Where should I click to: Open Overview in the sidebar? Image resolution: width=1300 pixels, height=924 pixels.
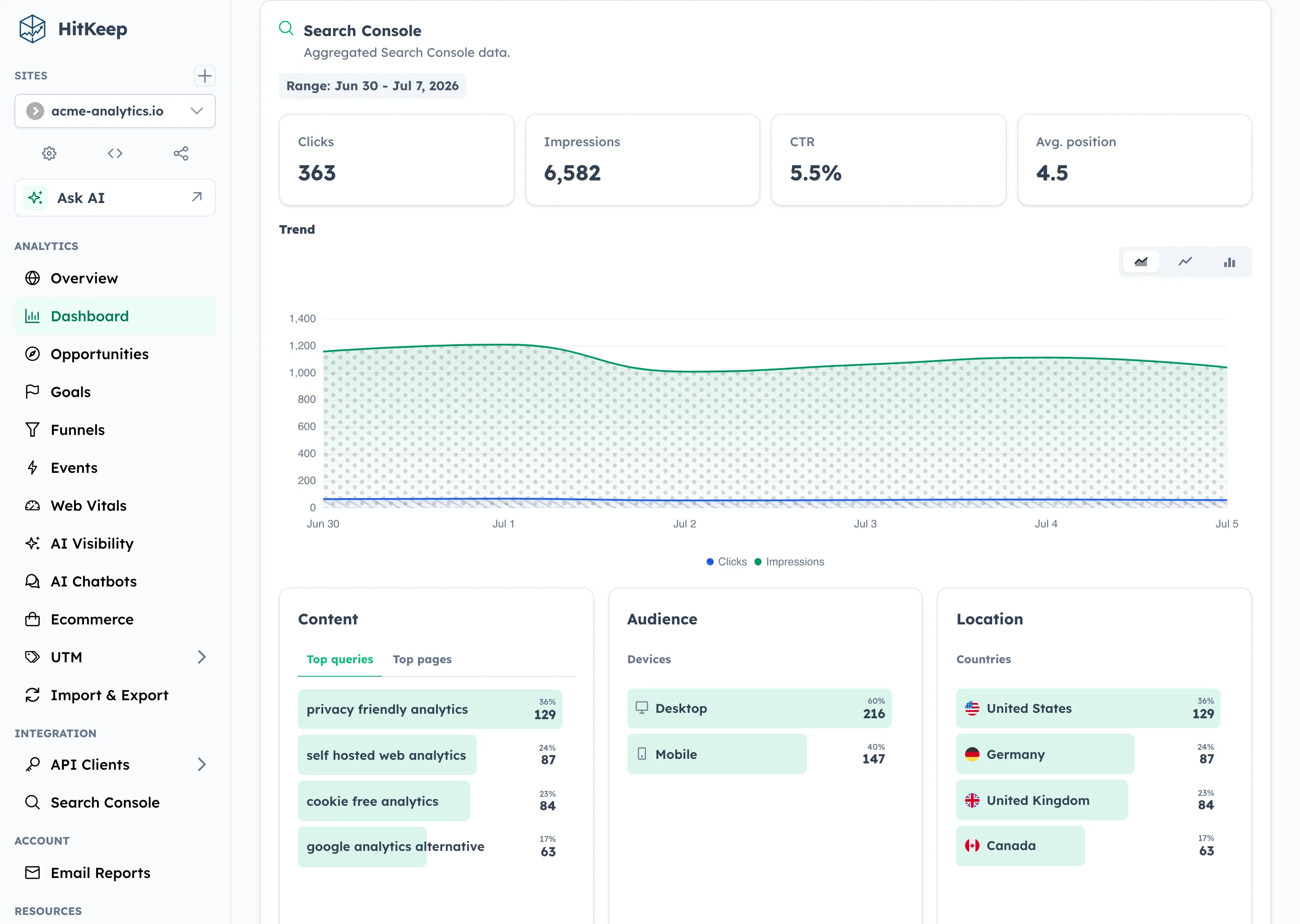point(115,277)
